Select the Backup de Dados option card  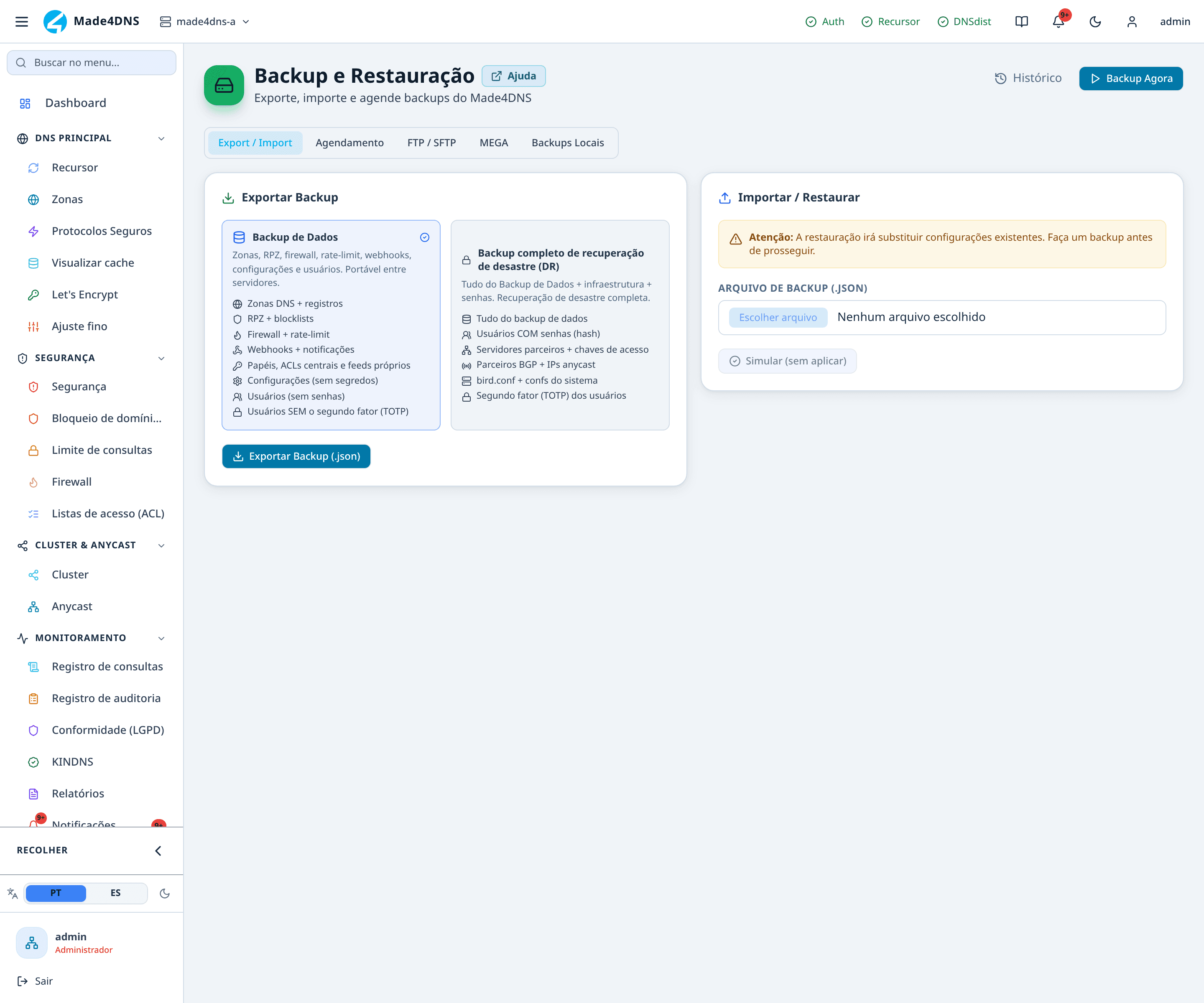(331, 325)
